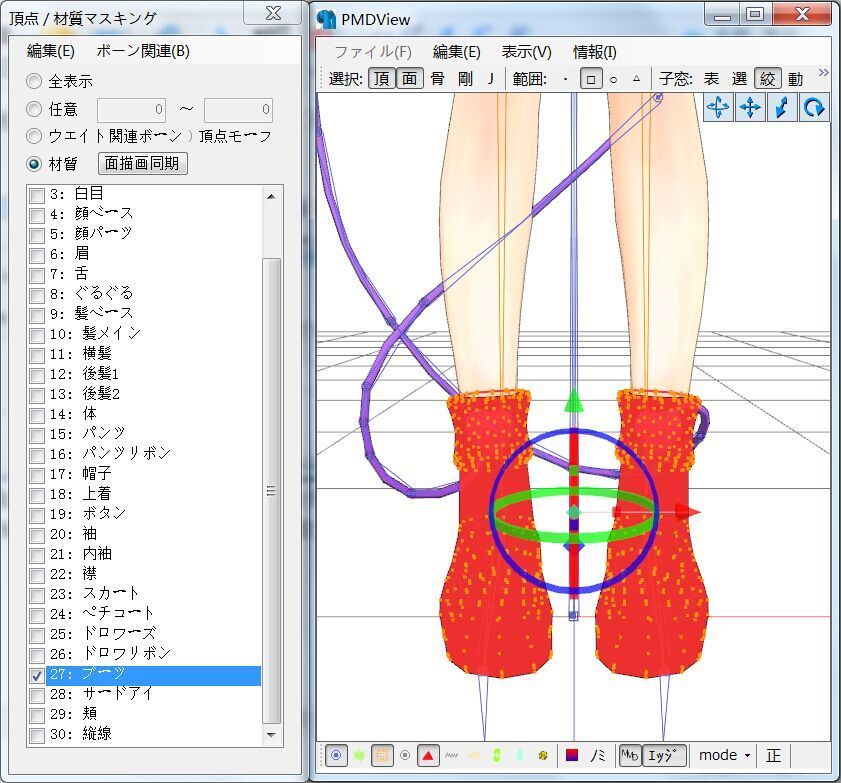Click the diagonal arrow zoom icon
This screenshot has width=841, height=783.
(x=782, y=108)
